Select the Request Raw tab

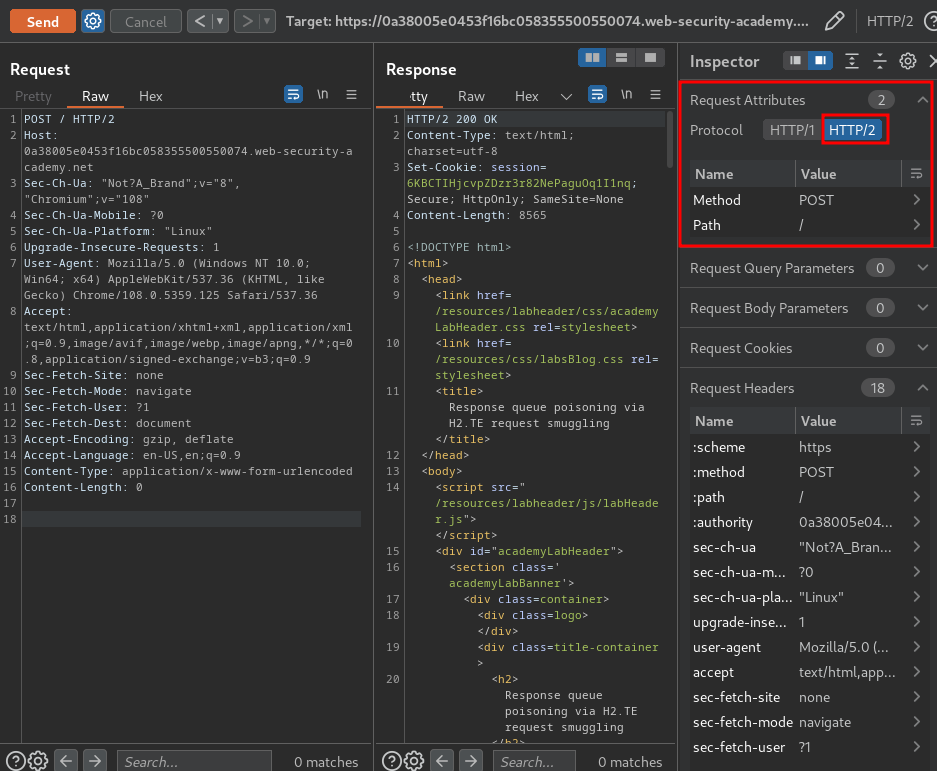point(95,96)
